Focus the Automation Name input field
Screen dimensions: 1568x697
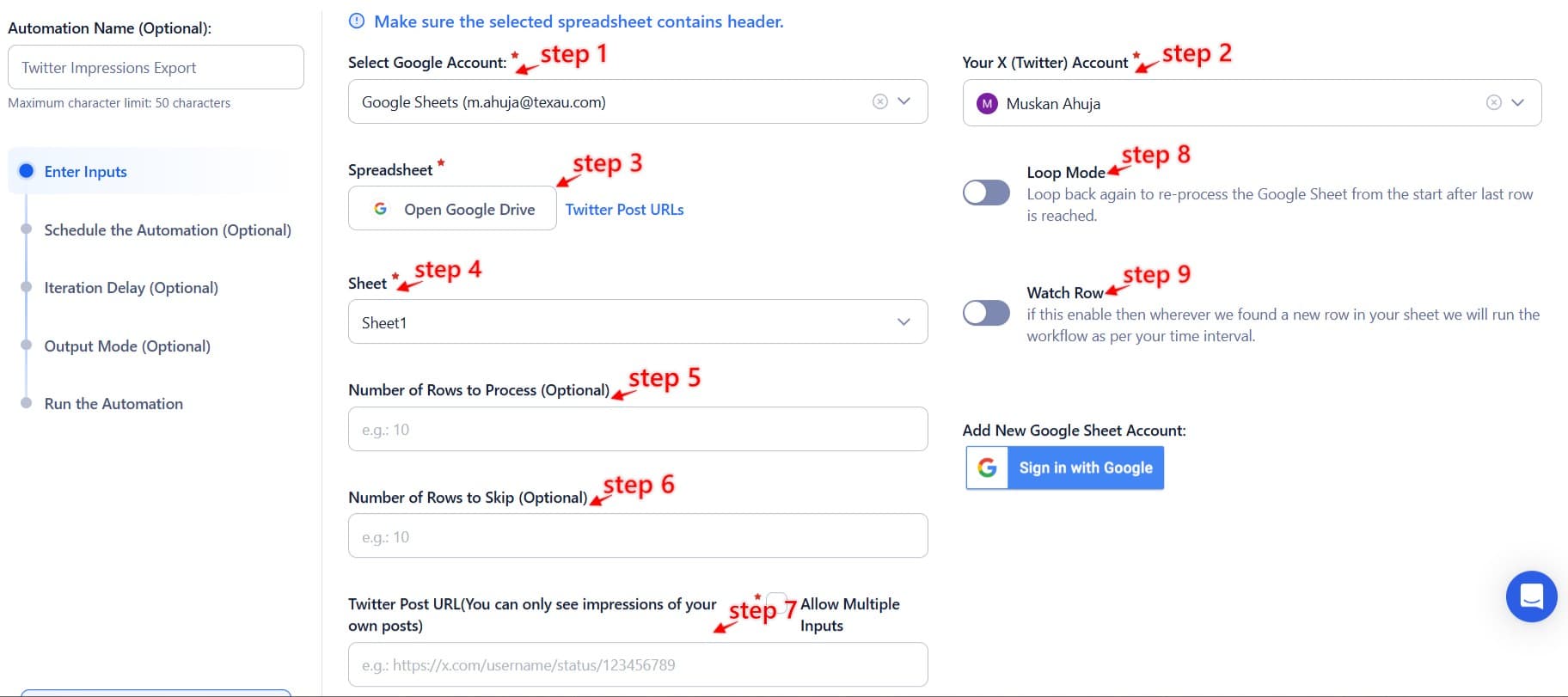coord(156,67)
